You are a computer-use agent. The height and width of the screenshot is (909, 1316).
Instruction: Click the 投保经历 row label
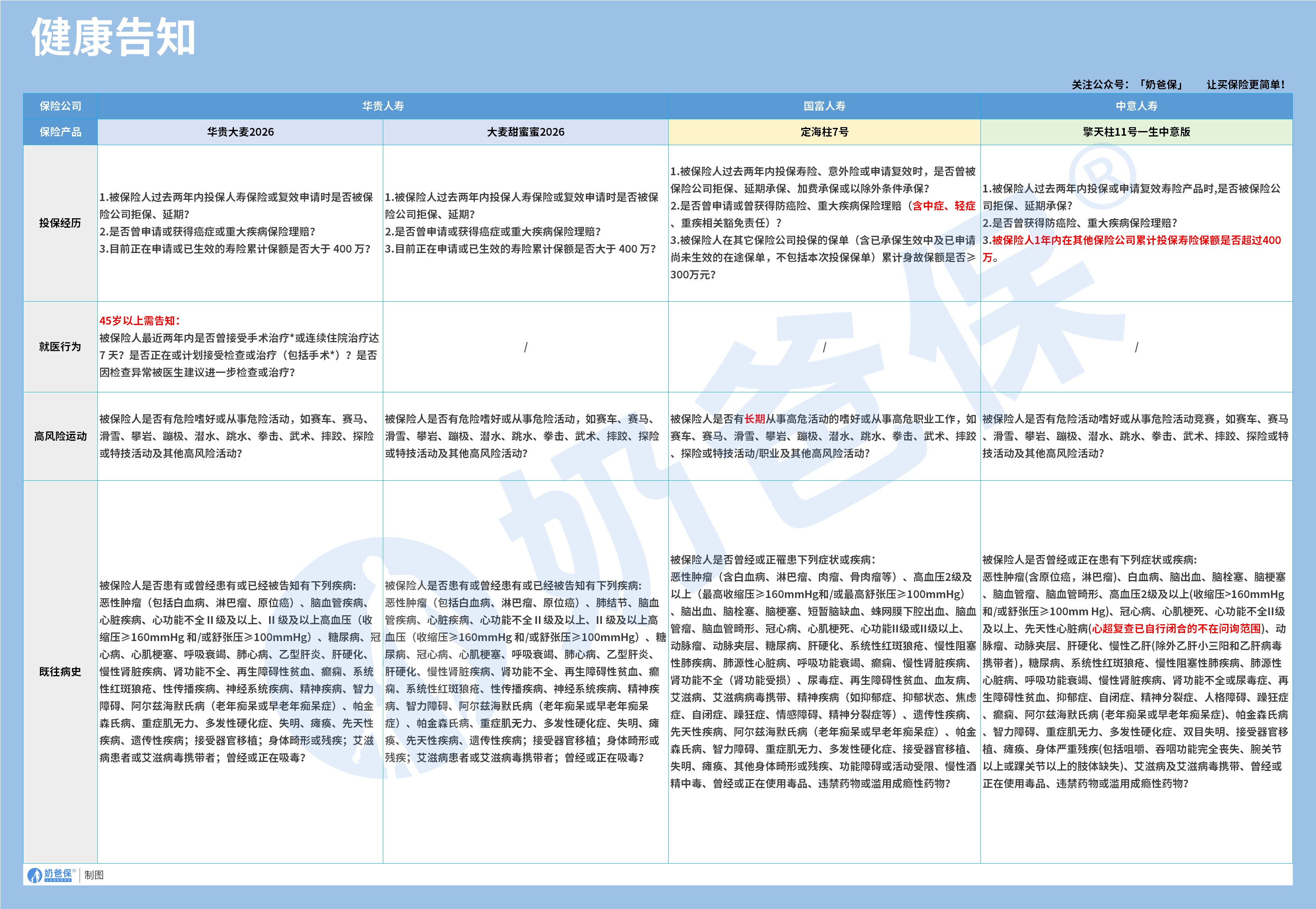pyautogui.click(x=60, y=223)
